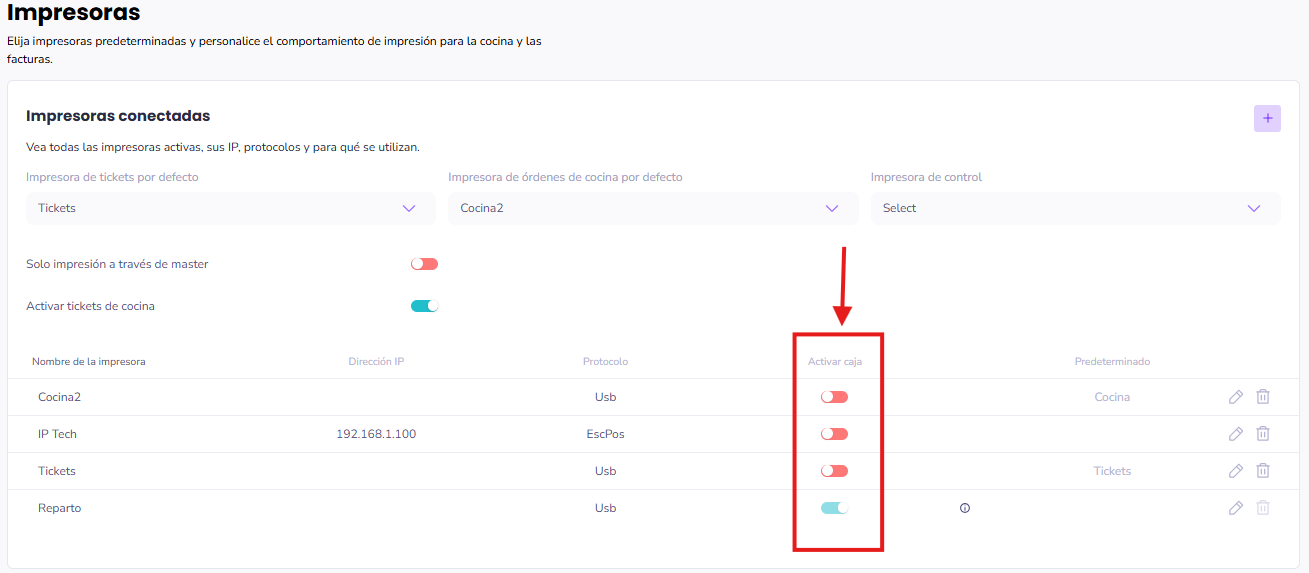This screenshot has width=1309, height=573.
Task: Delete the Cocina2 printer with trash icon
Action: tap(1263, 397)
